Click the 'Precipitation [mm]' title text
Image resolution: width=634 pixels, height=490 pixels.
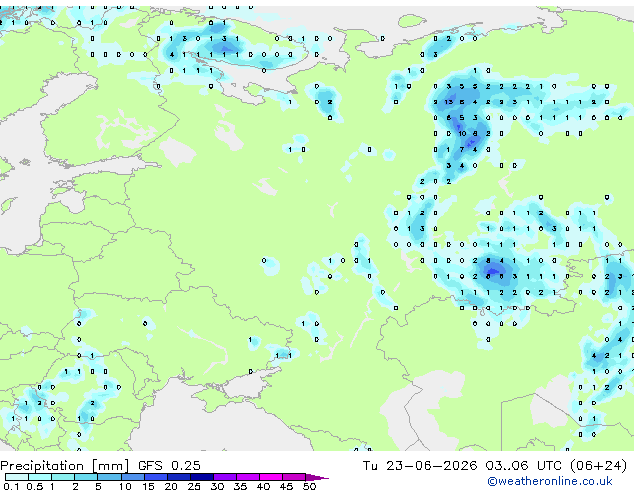(x=65, y=466)
